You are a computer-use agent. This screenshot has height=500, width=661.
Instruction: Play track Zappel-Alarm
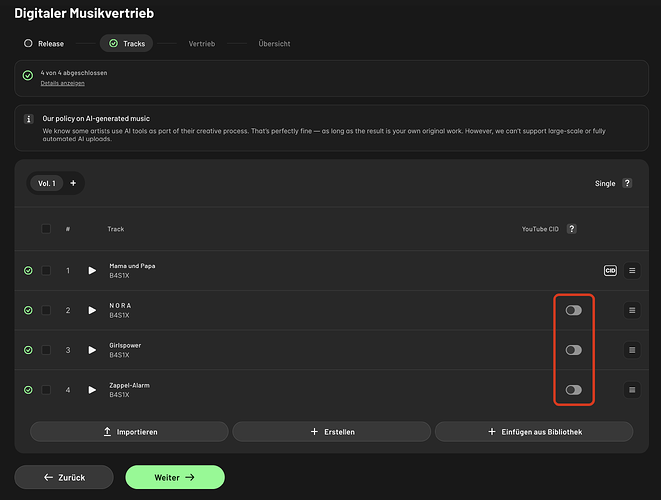(x=92, y=390)
